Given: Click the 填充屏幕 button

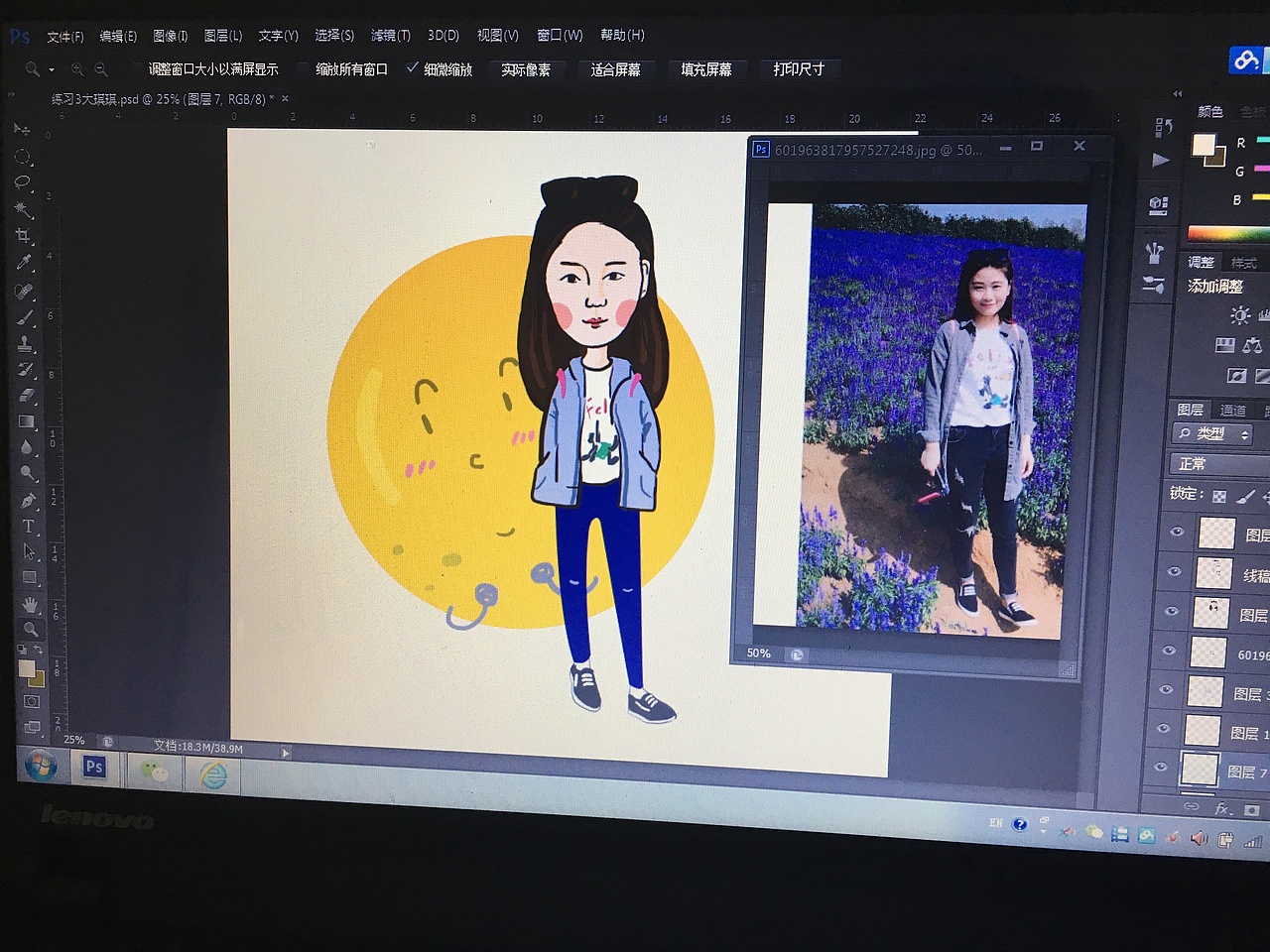Looking at the screenshot, I should [x=706, y=69].
